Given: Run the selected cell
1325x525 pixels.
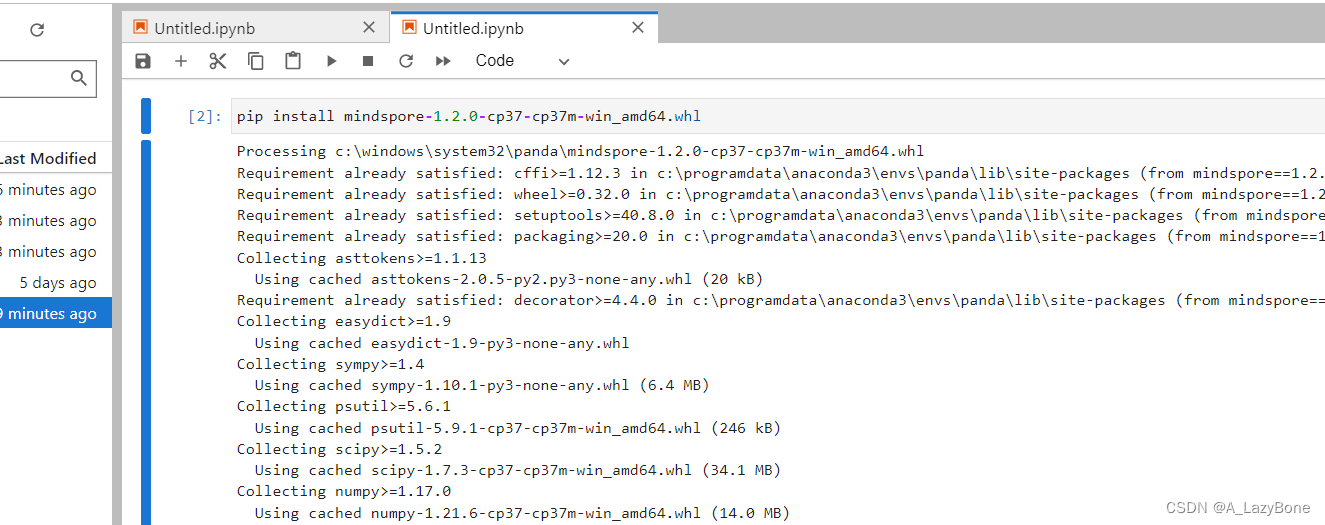Looking at the screenshot, I should [331, 61].
